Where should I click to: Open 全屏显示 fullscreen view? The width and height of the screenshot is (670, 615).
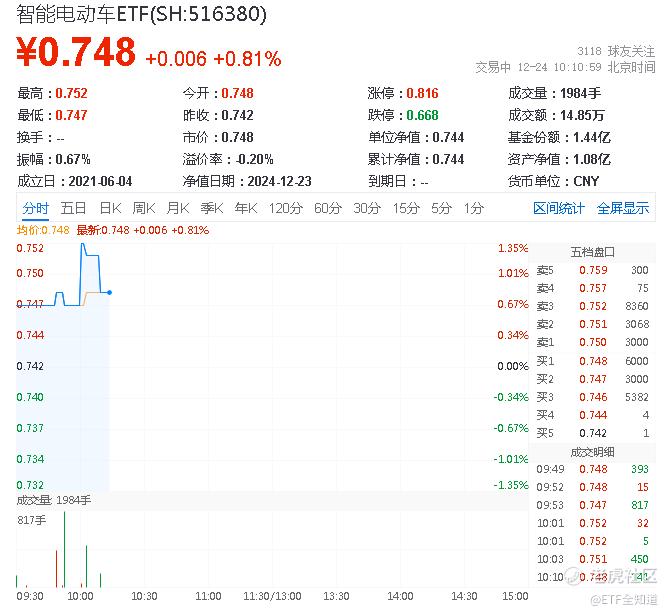tap(623, 208)
